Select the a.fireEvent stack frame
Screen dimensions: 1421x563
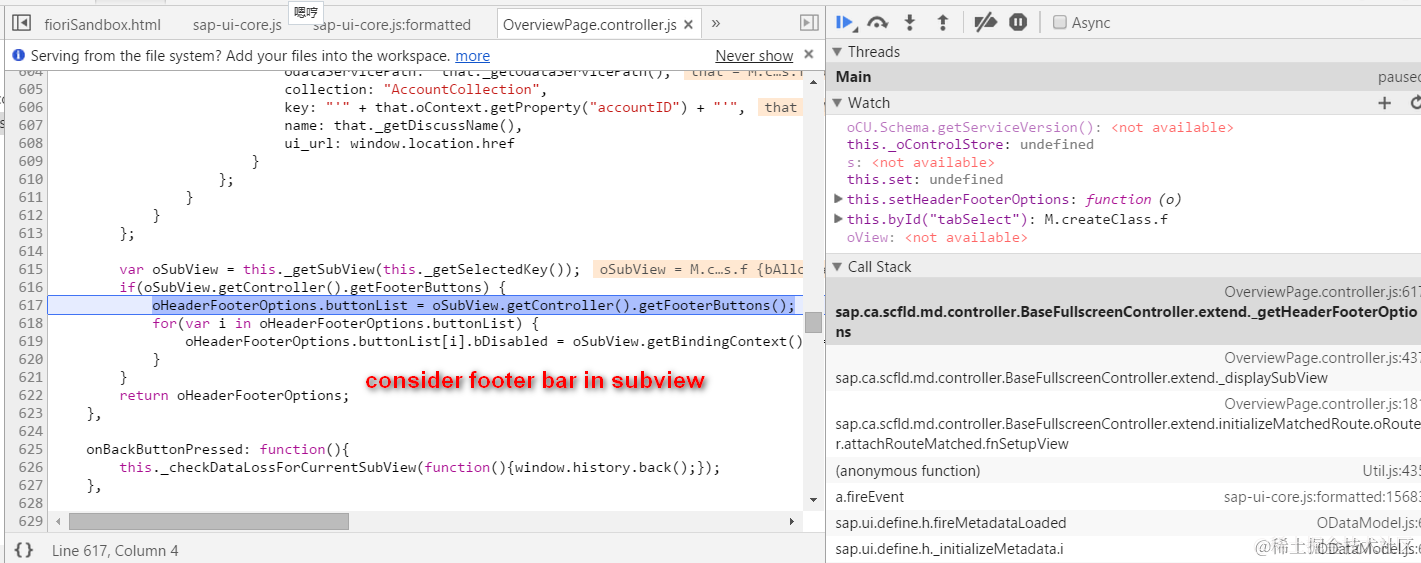pos(1123,497)
